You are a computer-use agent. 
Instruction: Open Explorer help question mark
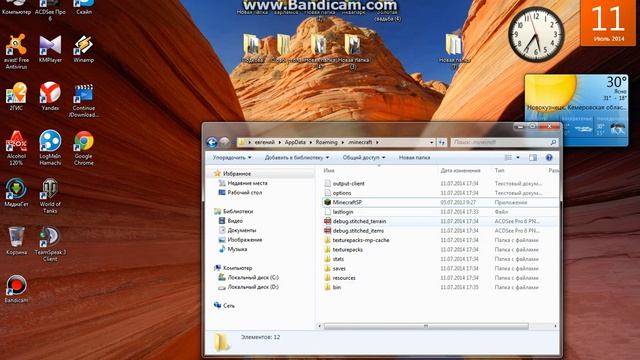[549, 158]
